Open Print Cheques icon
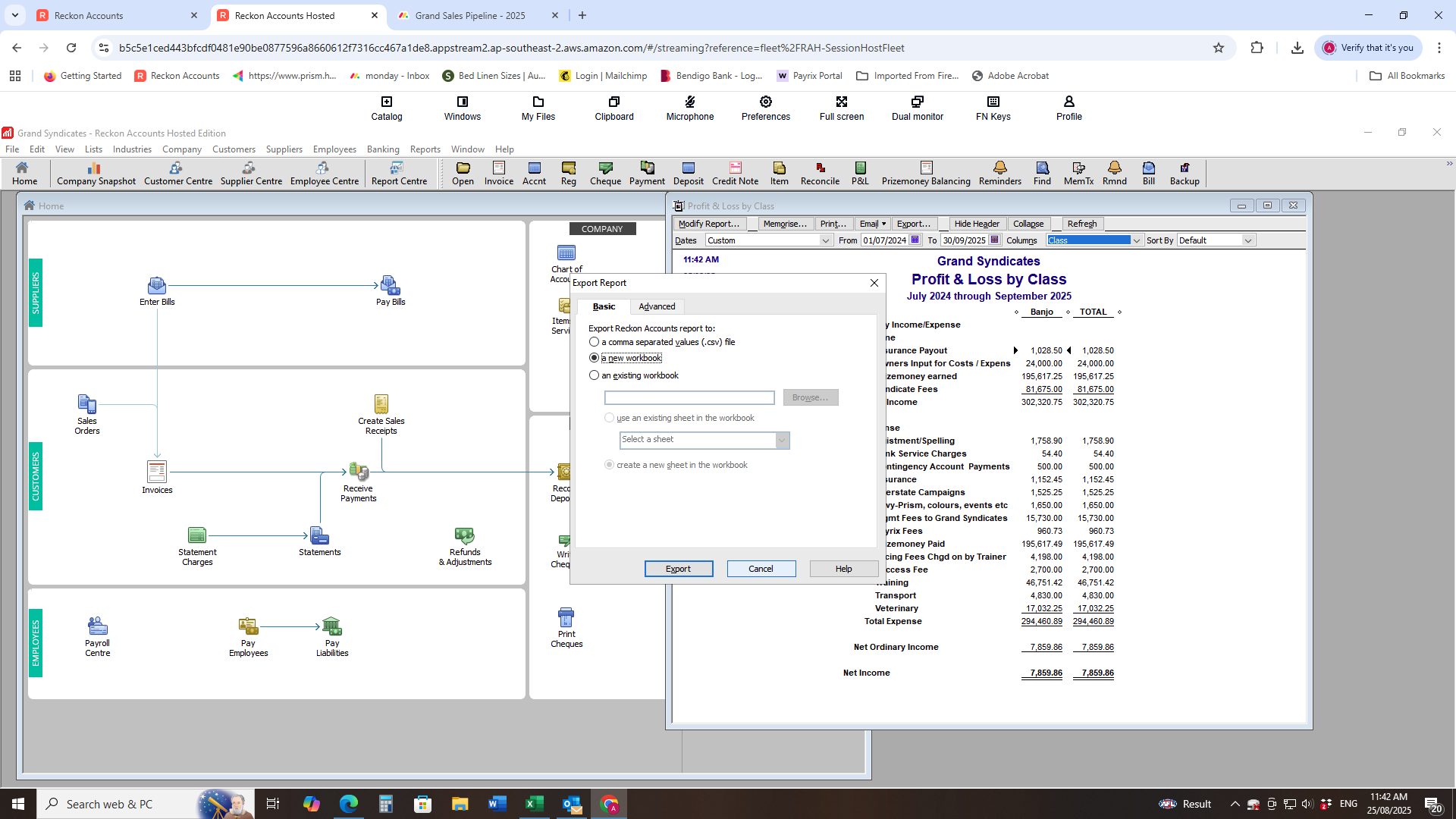Viewport: 1456px width, 819px height. 566,628
